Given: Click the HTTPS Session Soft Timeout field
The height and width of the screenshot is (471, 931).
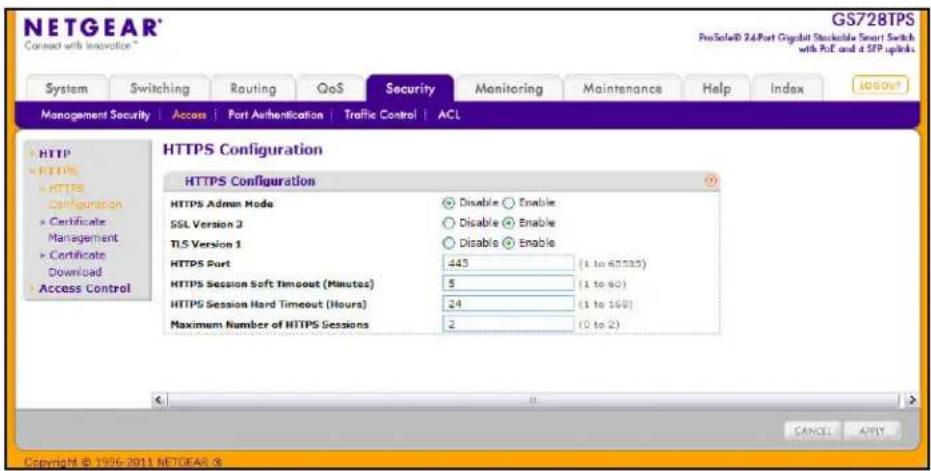Looking at the screenshot, I should [508, 284].
